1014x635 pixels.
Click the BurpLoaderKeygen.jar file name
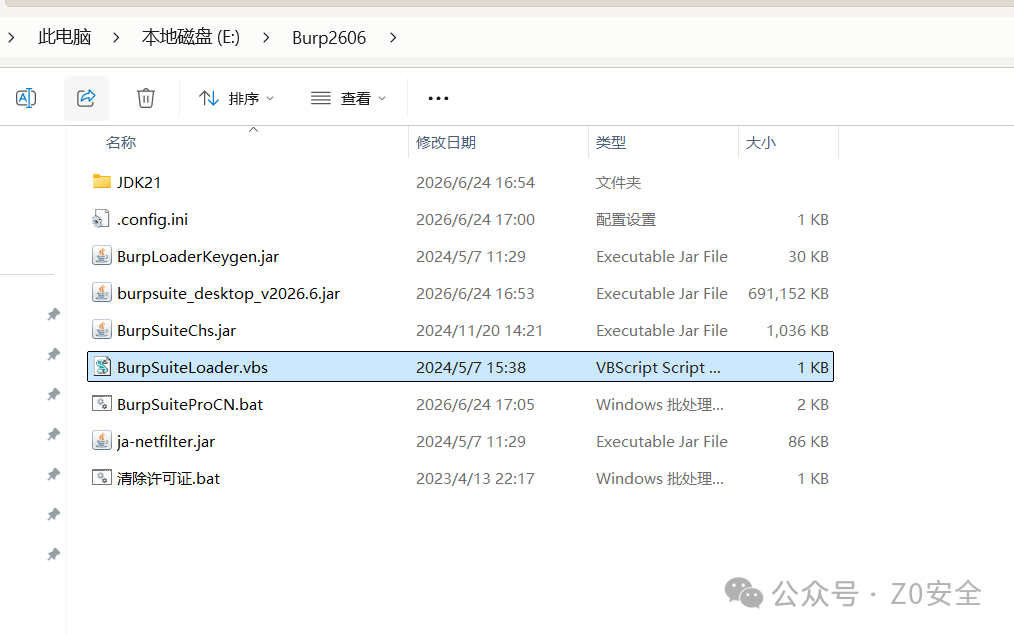pos(198,257)
